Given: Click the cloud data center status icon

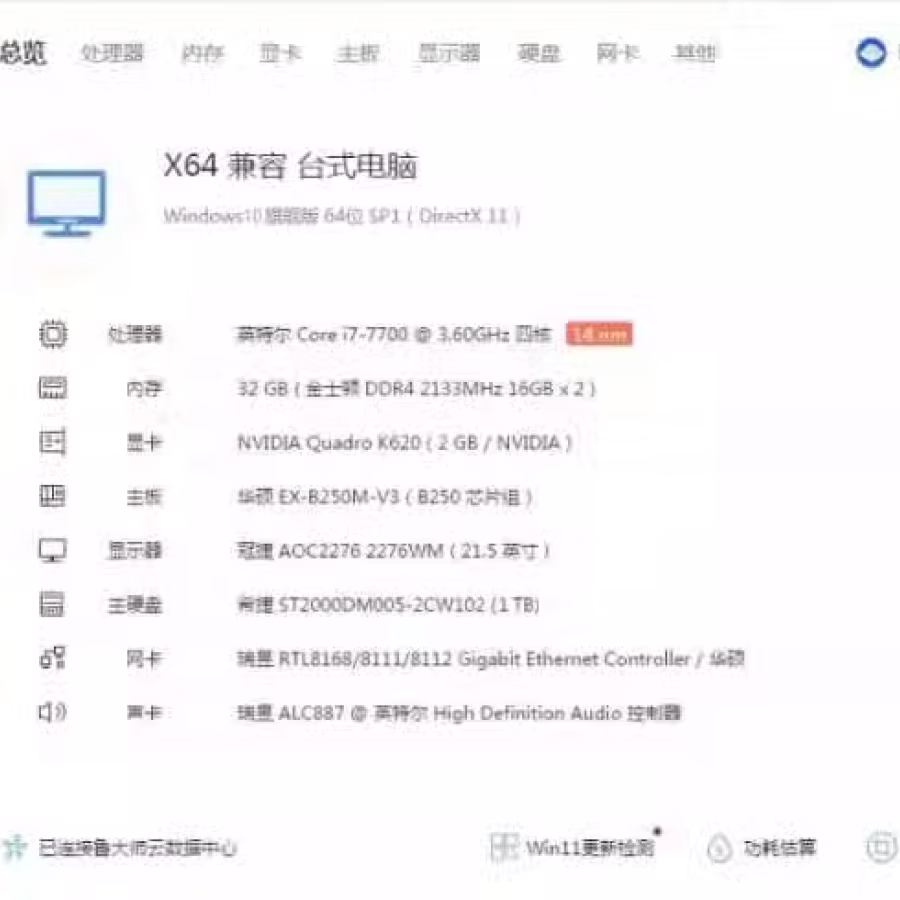Looking at the screenshot, I should coord(15,847).
